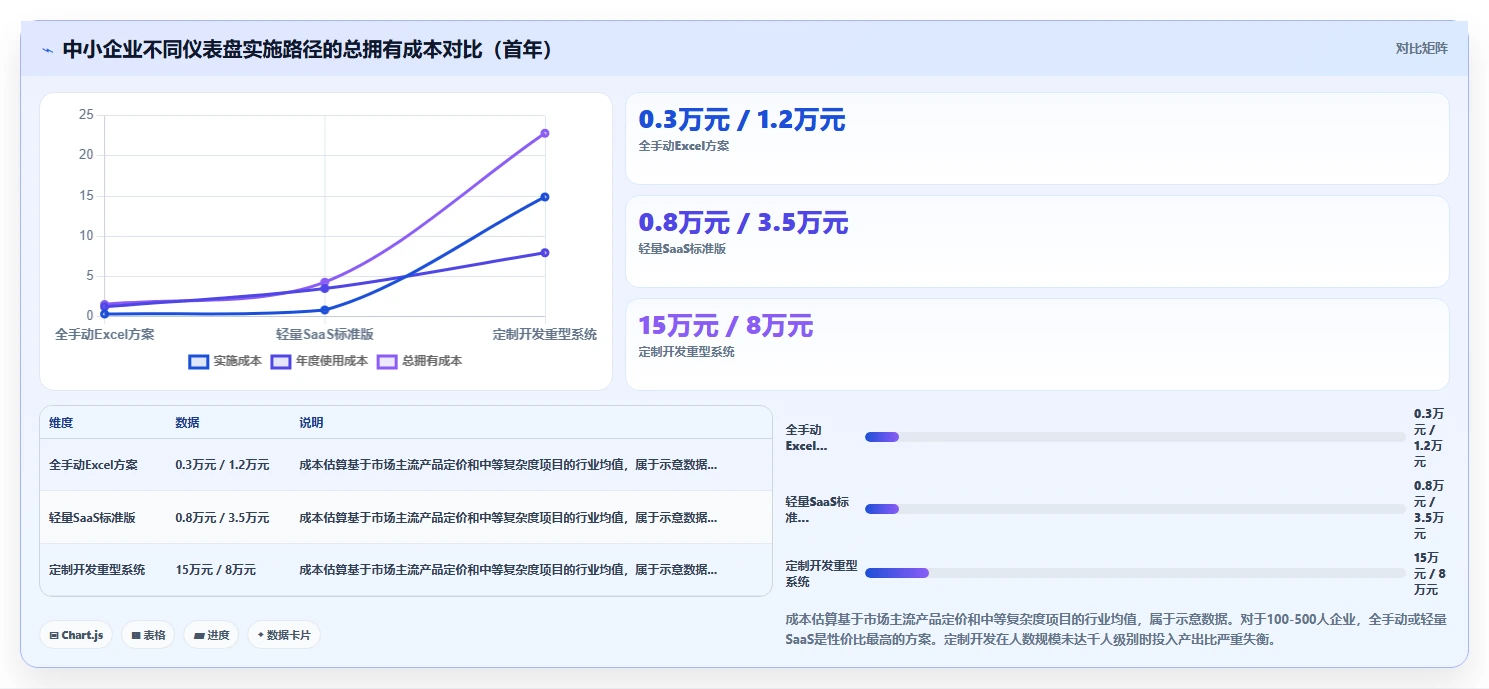Click the 定制开发重型系统 progress row label
This screenshot has height=689, width=1489.
[x=821, y=574]
